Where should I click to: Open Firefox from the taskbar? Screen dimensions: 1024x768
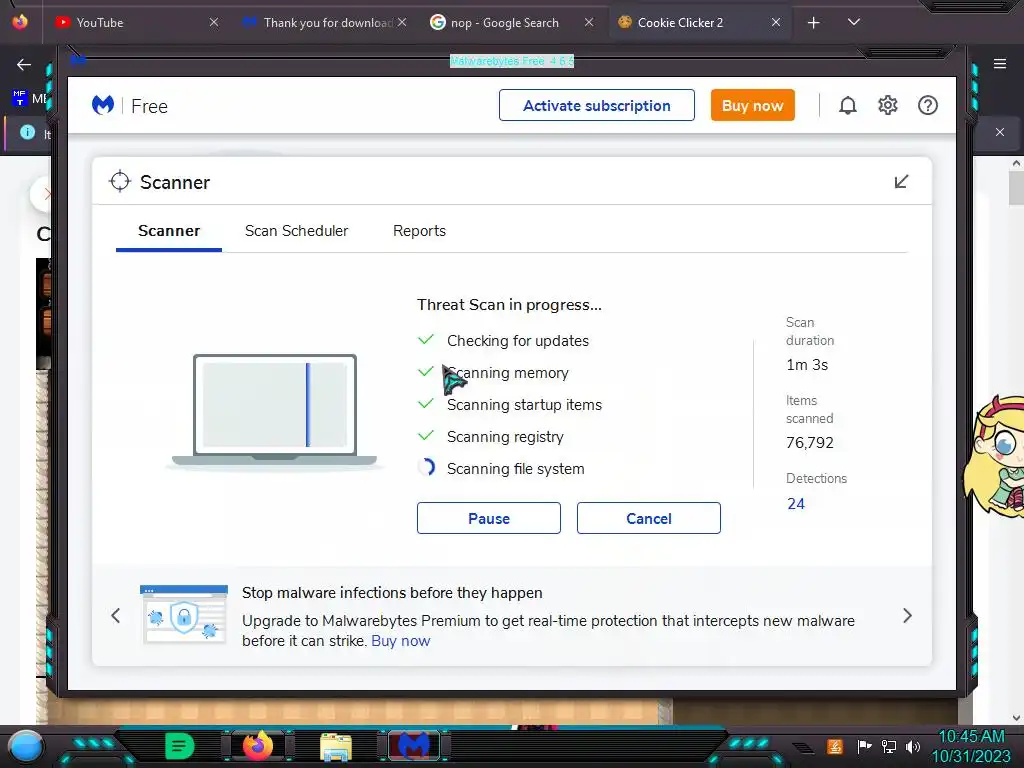tap(257, 746)
